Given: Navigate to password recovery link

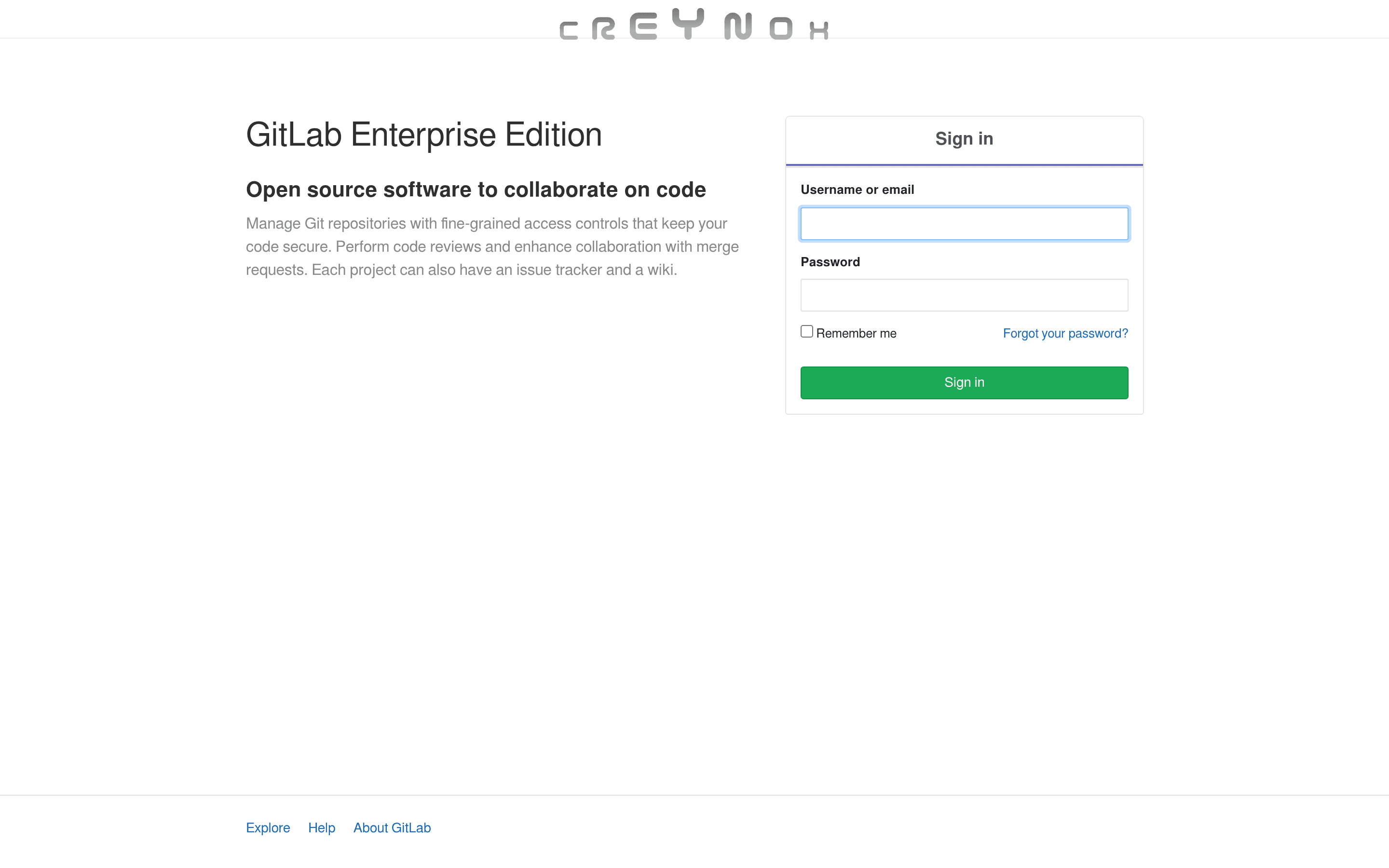Looking at the screenshot, I should click(1065, 333).
